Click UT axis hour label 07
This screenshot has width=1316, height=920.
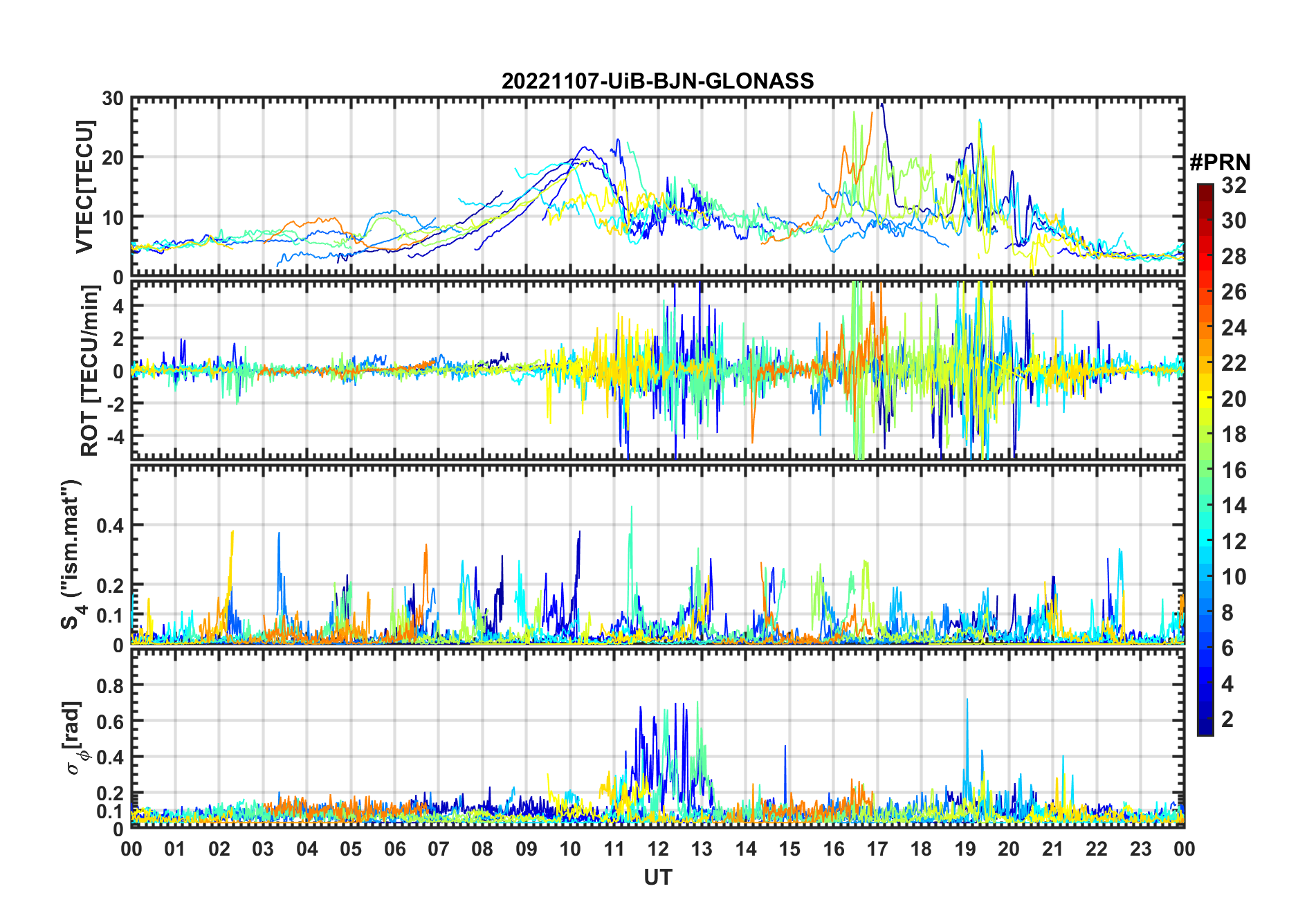click(x=439, y=849)
